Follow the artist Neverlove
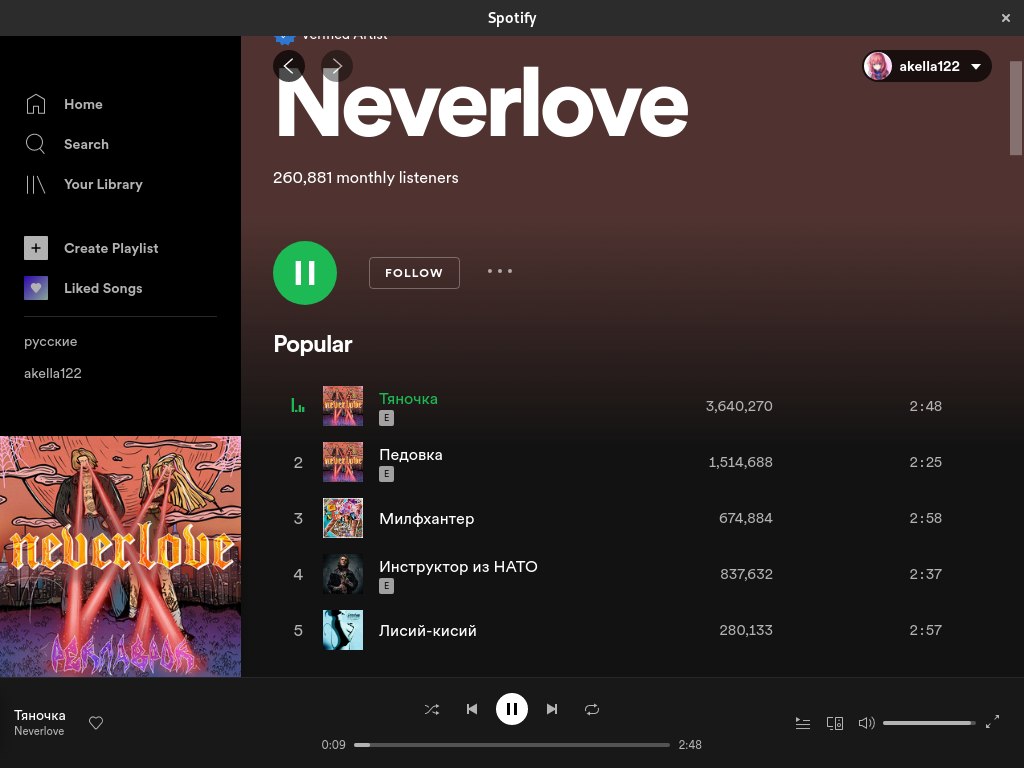 [x=414, y=273]
